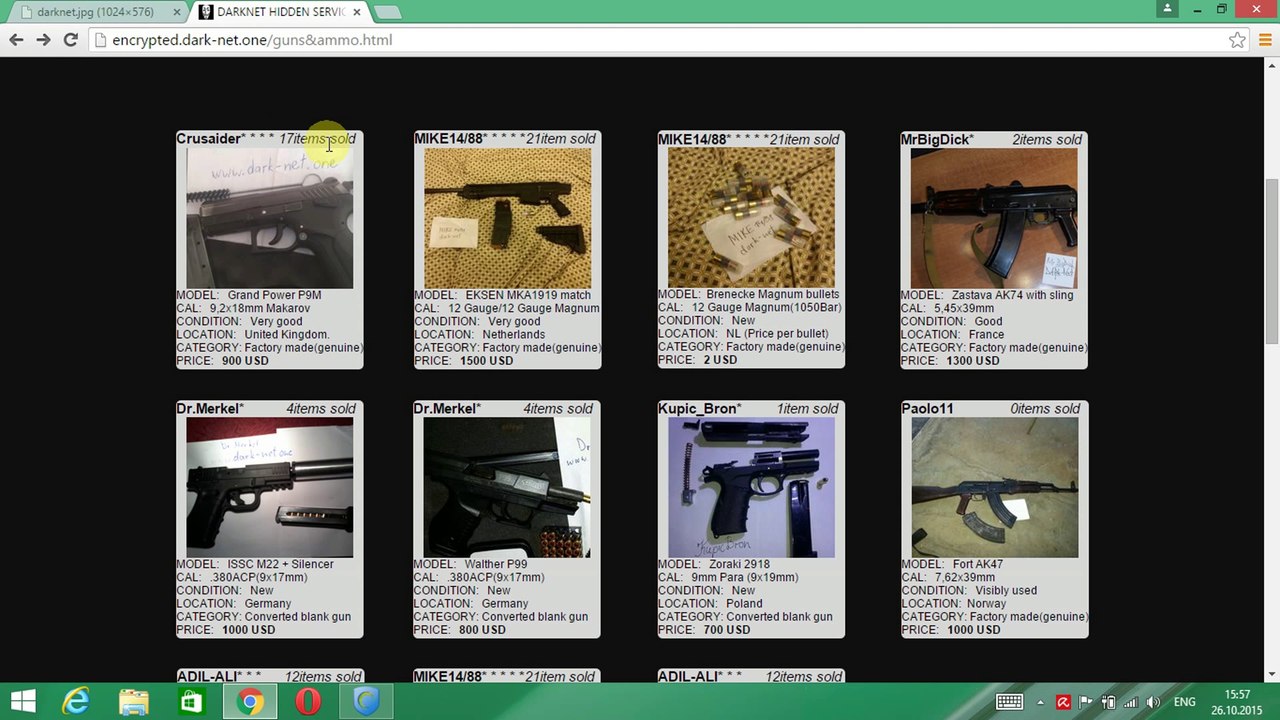
Task: Click the seller name Crusaider
Action: [x=208, y=139]
